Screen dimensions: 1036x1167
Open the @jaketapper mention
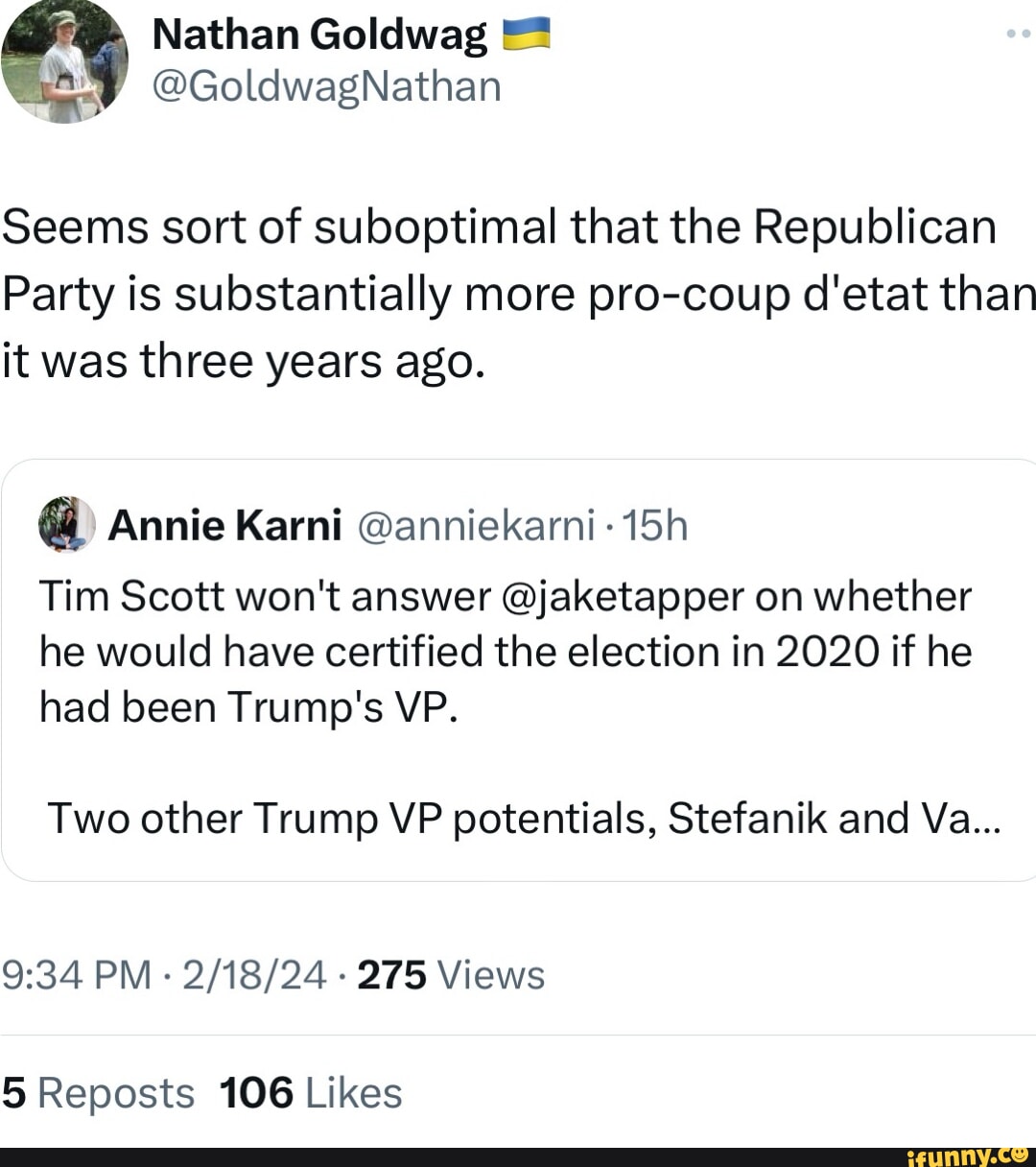[623, 596]
